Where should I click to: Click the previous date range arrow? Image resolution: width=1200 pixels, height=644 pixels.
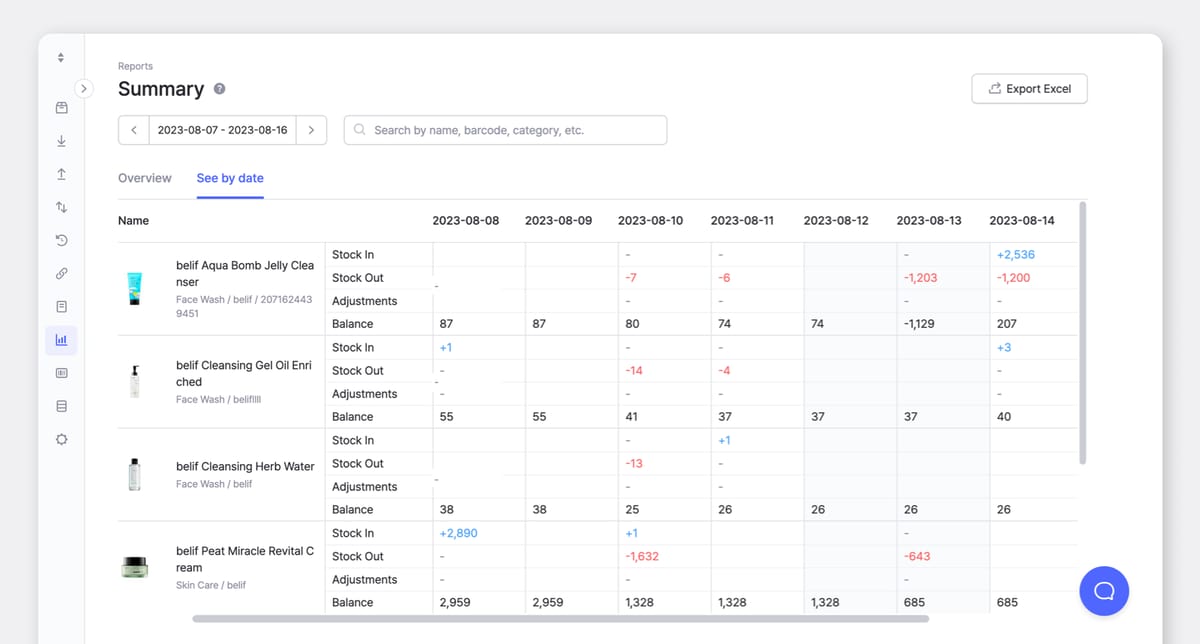pos(133,130)
